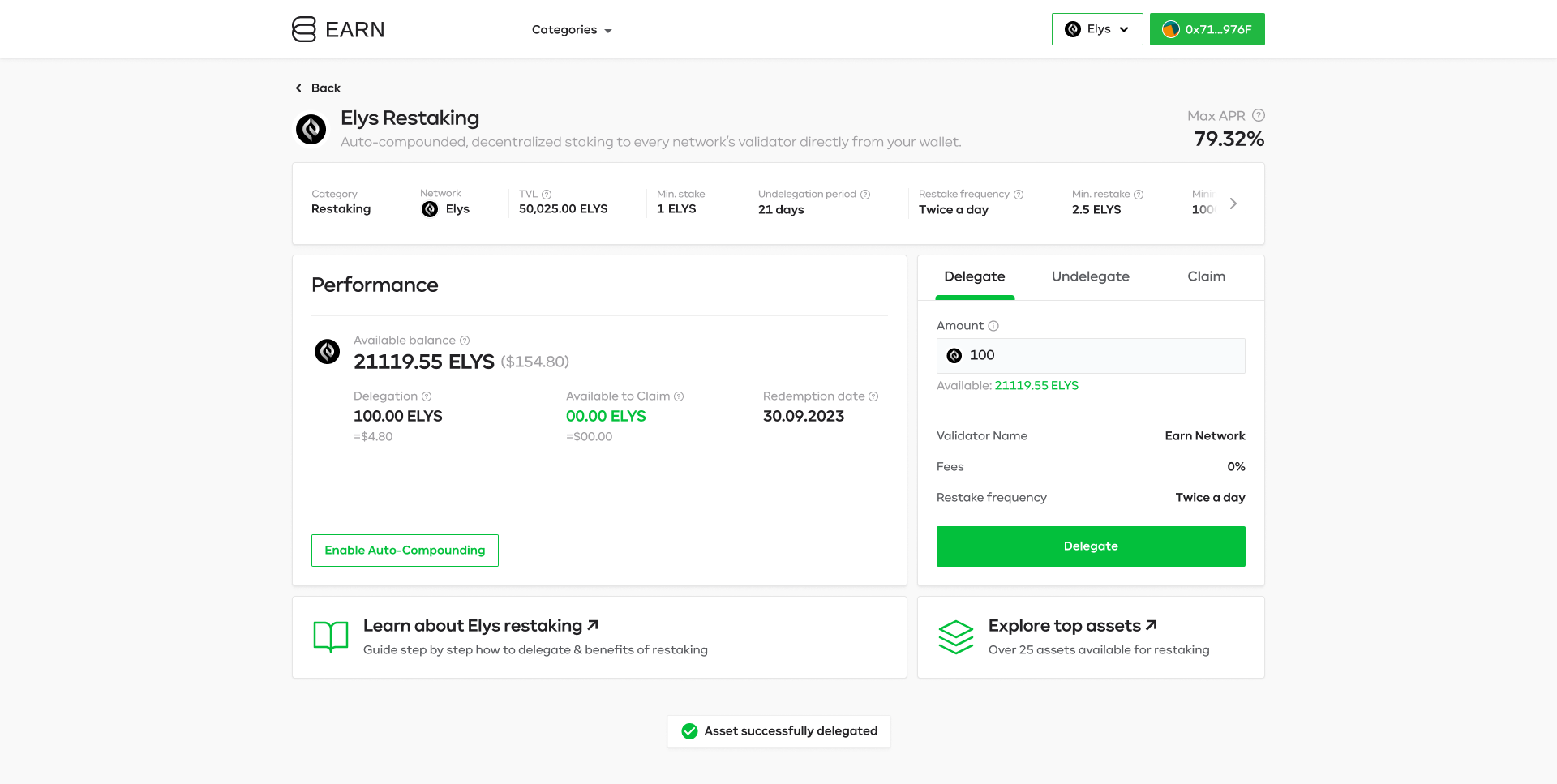Click the 21 days undelegation value
Screen dimensions: 1557x784
click(781, 210)
